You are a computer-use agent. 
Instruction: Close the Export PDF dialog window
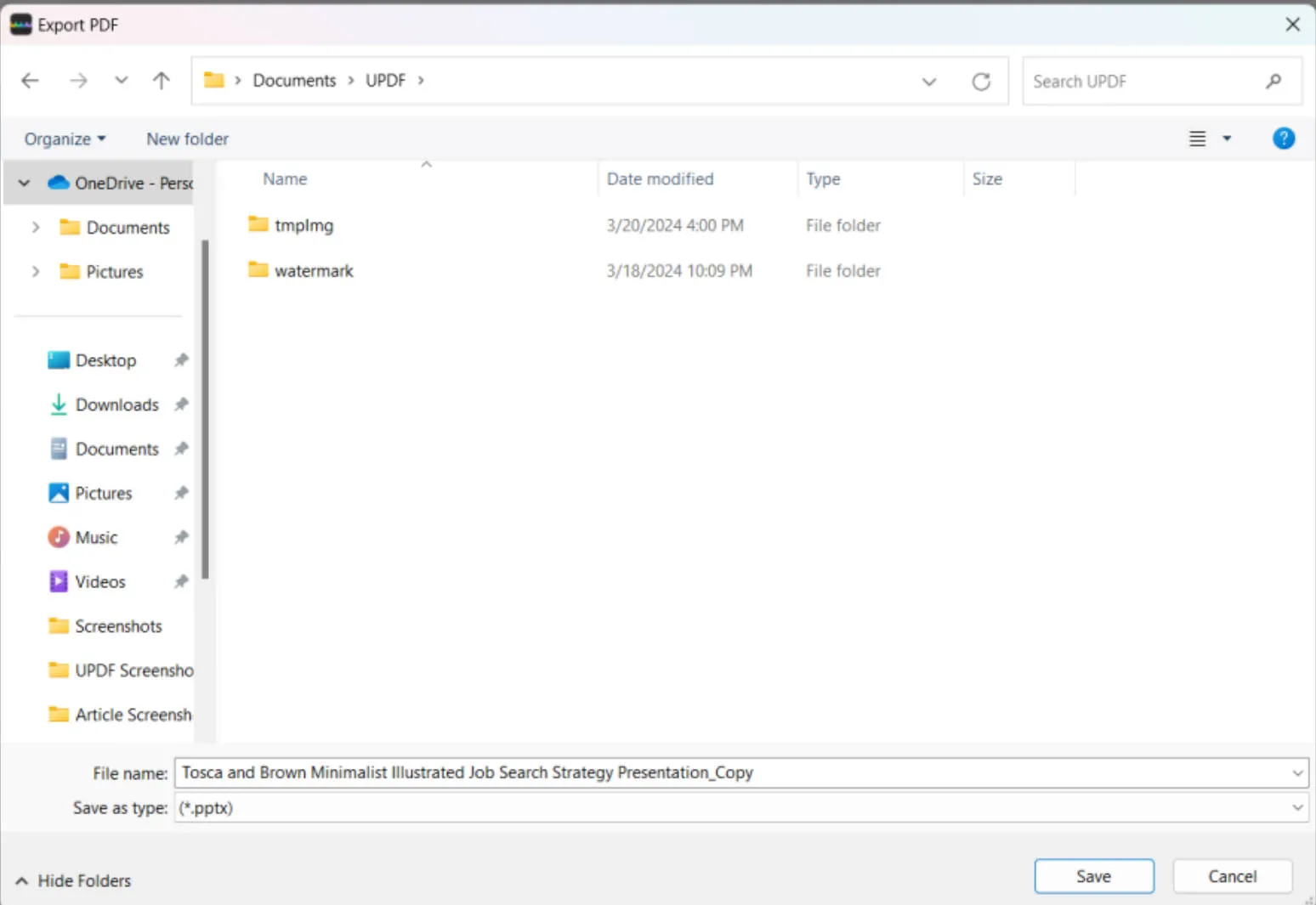[x=1292, y=25]
